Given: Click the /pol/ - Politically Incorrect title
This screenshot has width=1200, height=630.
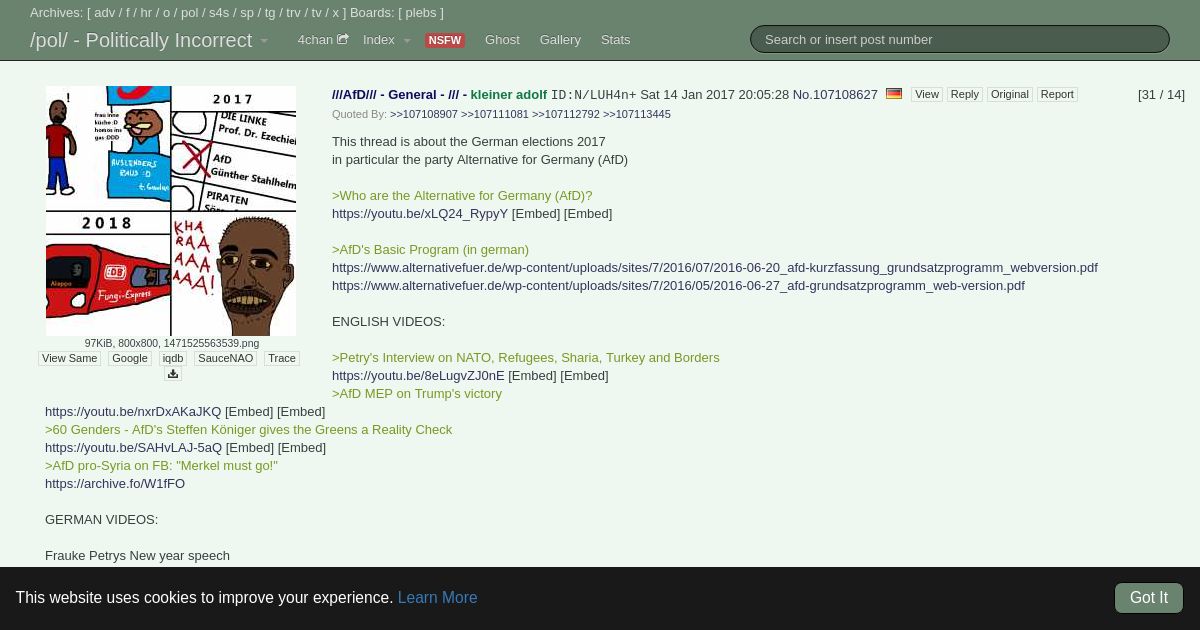Looking at the screenshot, I should tap(141, 41).
